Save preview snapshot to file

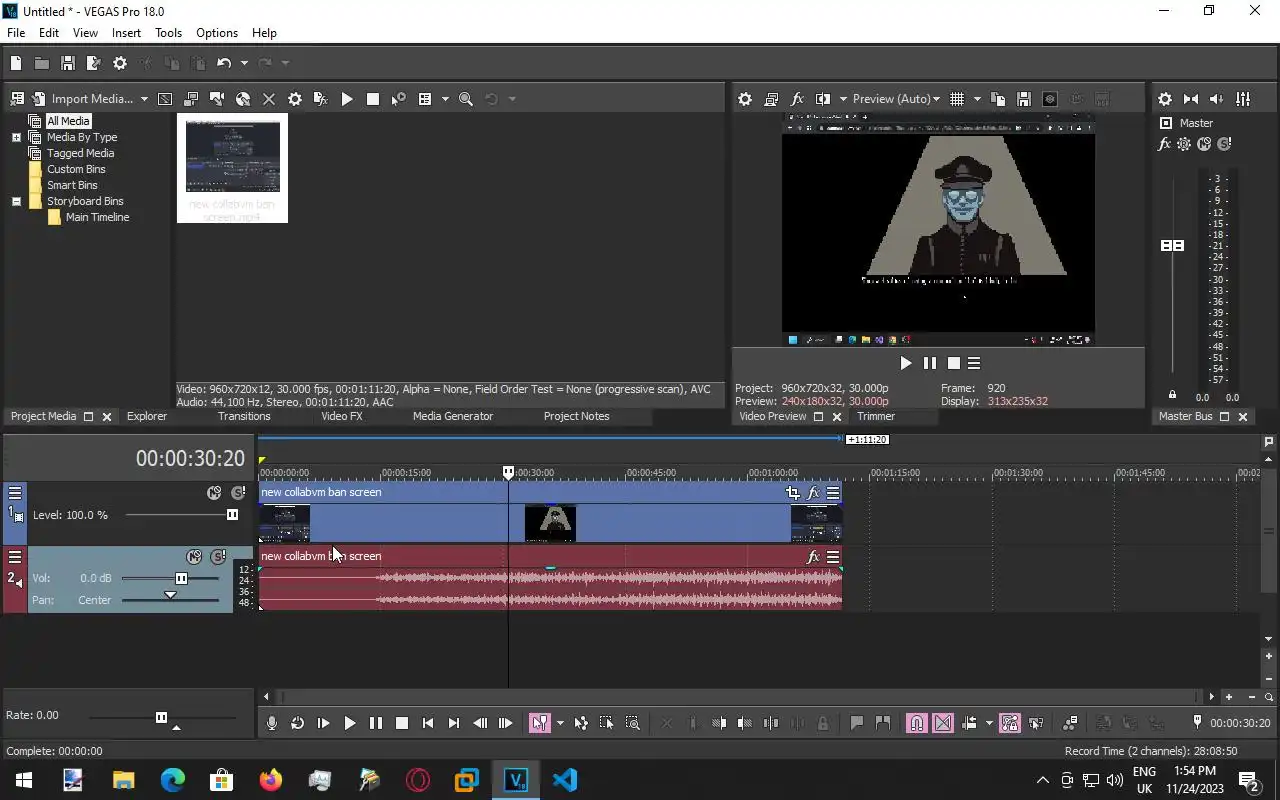click(1024, 99)
